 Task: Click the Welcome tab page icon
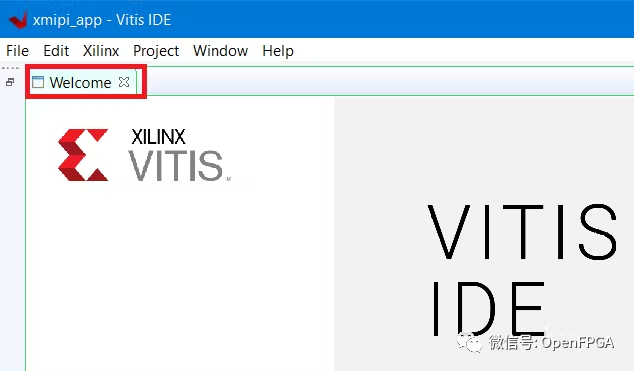click(x=38, y=82)
